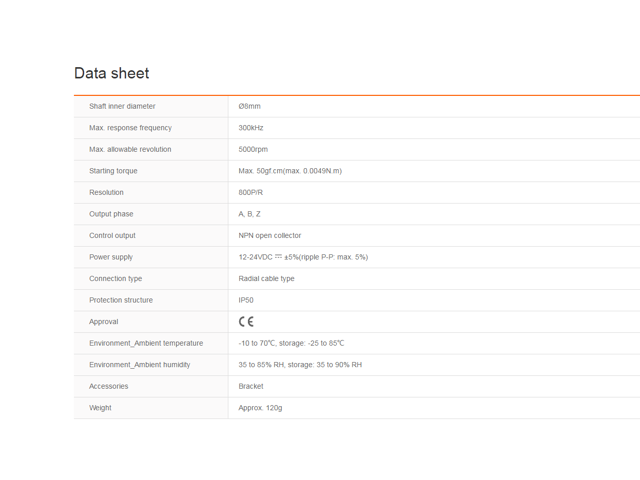
Task: Click the A, B, Z output phase value
Action: [x=249, y=214]
